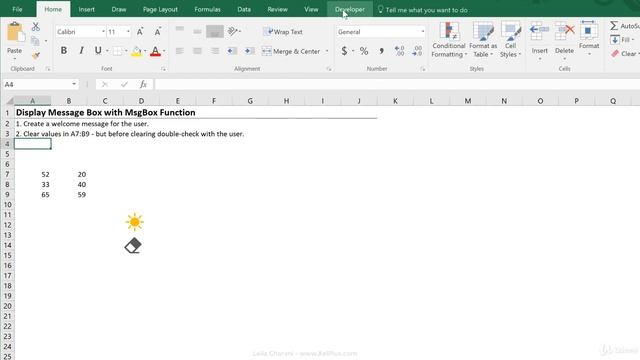The height and width of the screenshot is (360, 640).
Task: Click the Orientation text angle icon
Action: tap(233, 31)
